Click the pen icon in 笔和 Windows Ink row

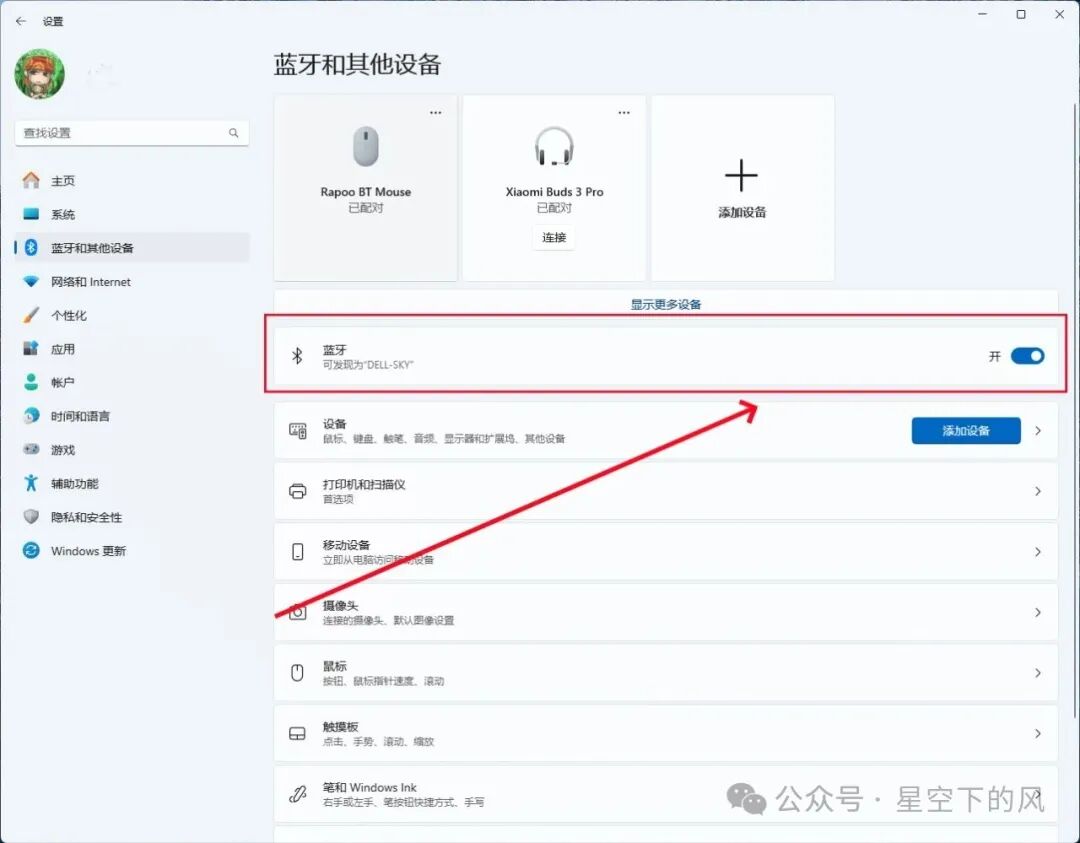[x=298, y=794]
